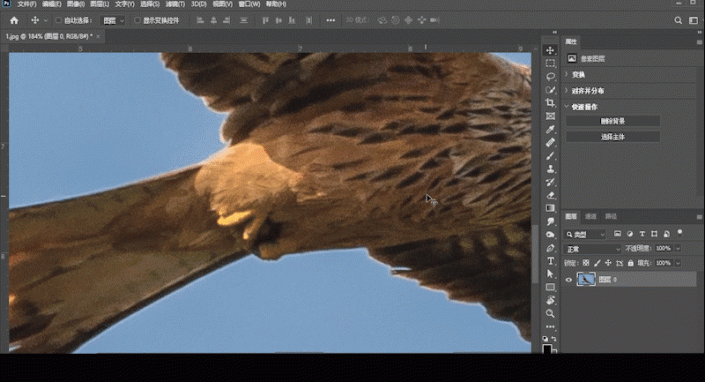The height and width of the screenshot is (382, 705).
Task: Select the Pen tool
Action: tap(550, 248)
